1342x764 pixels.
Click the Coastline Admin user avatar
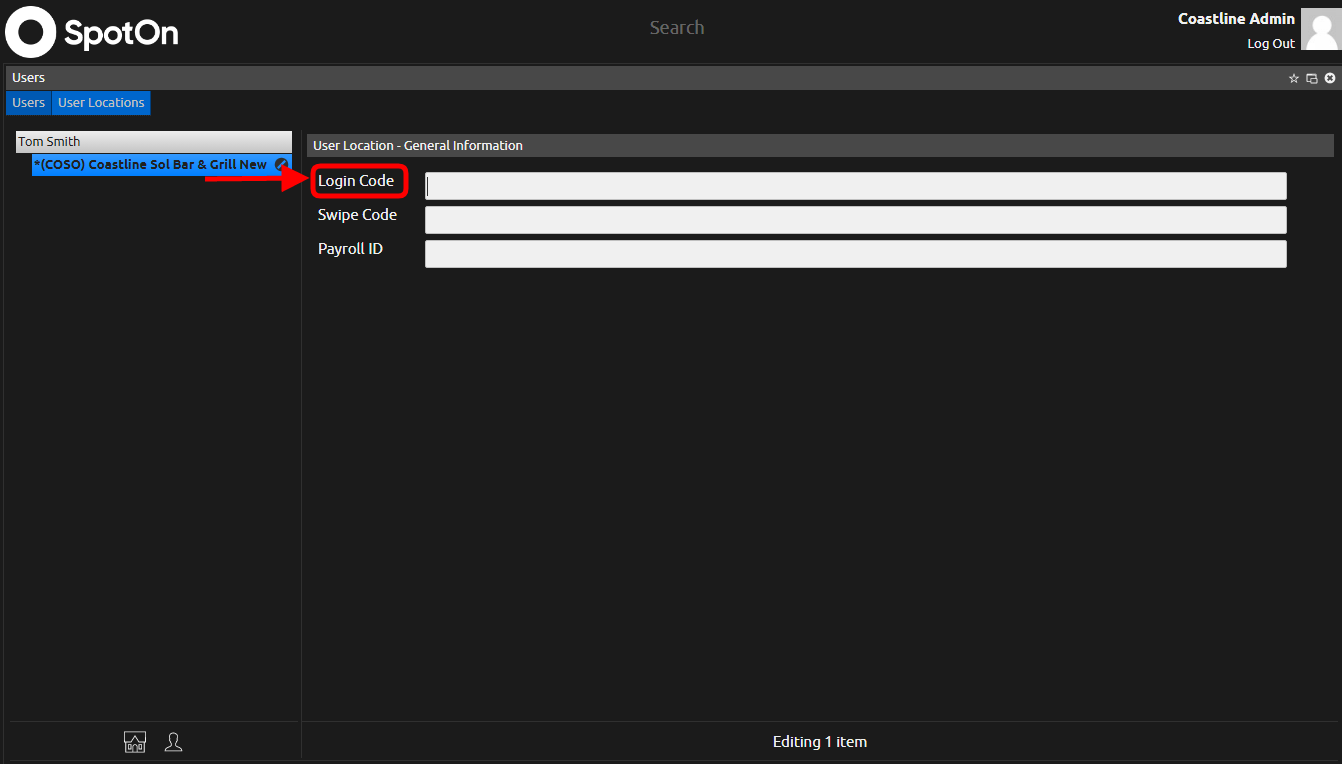point(1320,29)
